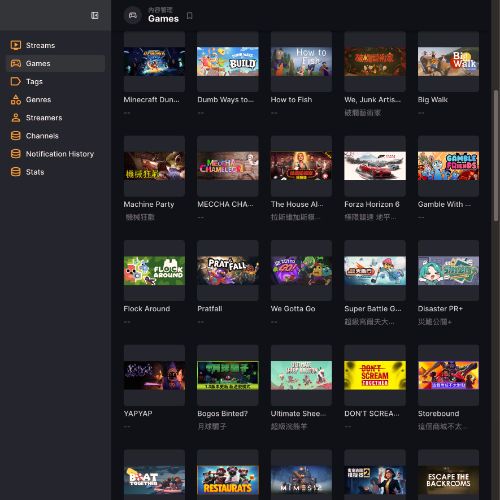This screenshot has height=500, width=500.
Task: Click the Channels database icon
Action: pyautogui.click(x=16, y=136)
